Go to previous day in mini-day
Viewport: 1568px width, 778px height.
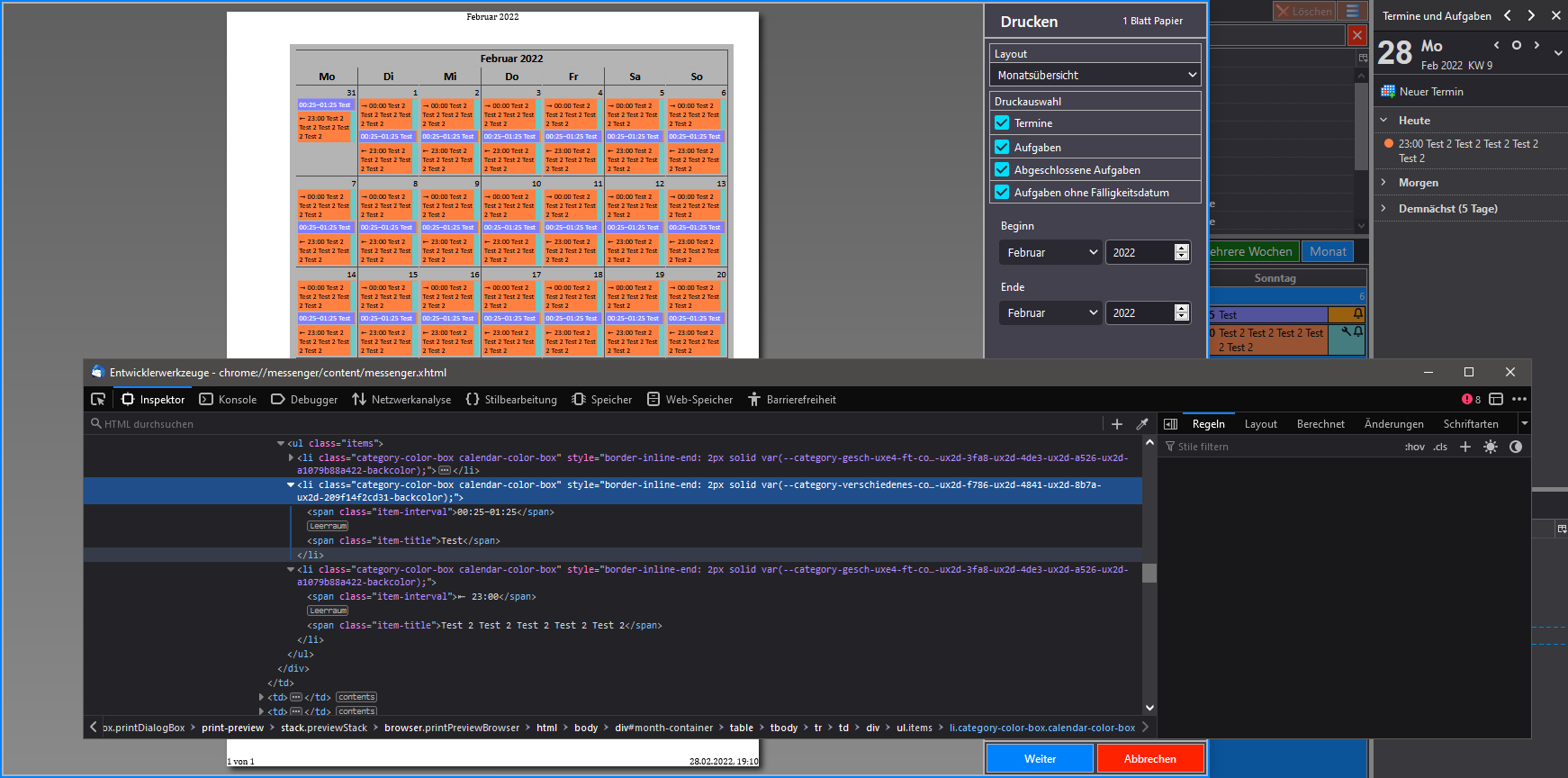(1496, 45)
